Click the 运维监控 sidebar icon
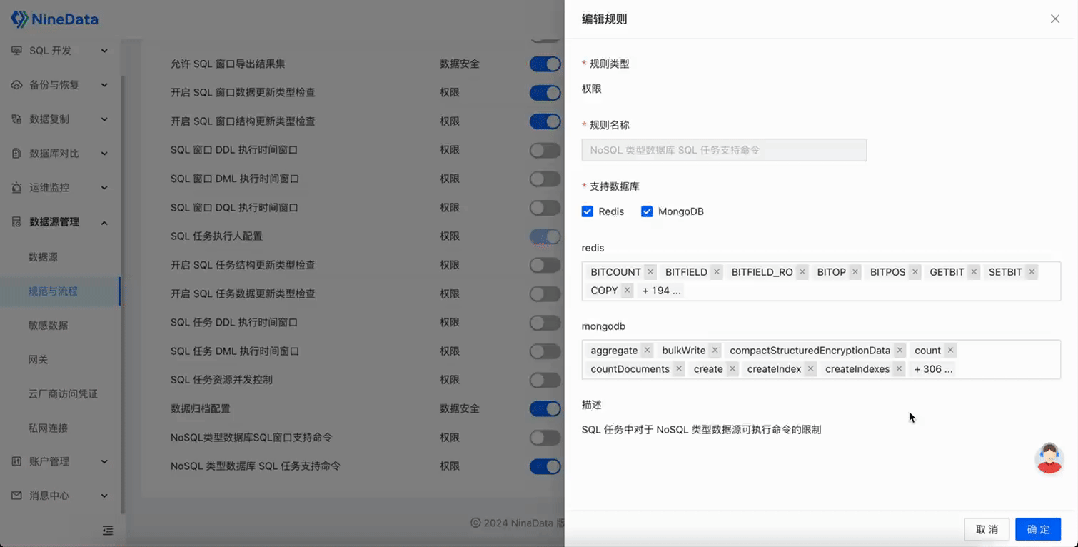Viewport: 1078px width, 547px height. pos(16,188)
